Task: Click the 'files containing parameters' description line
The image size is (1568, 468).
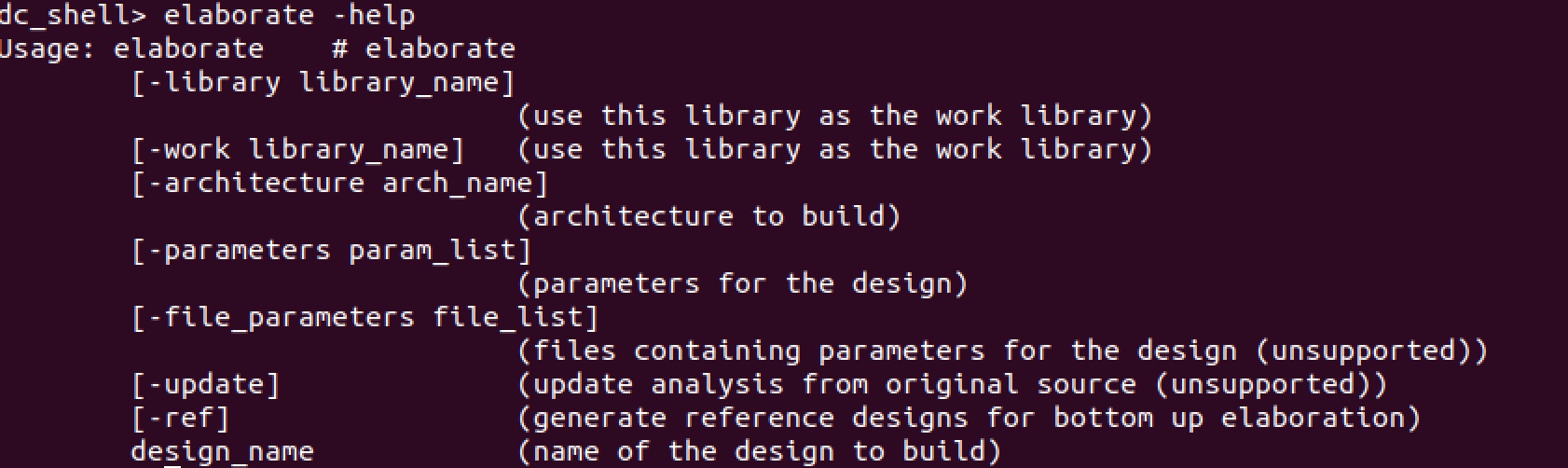Action: tap(1002, 351)
